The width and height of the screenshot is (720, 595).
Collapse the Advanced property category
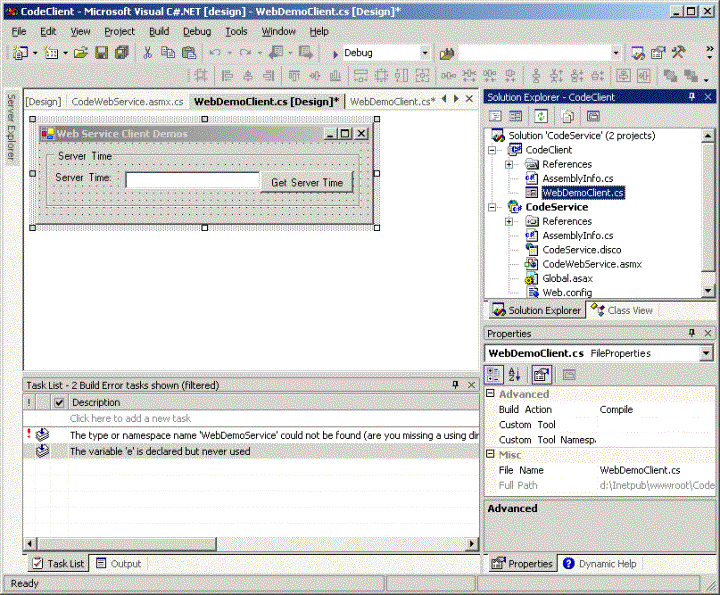tap(490, 393)
